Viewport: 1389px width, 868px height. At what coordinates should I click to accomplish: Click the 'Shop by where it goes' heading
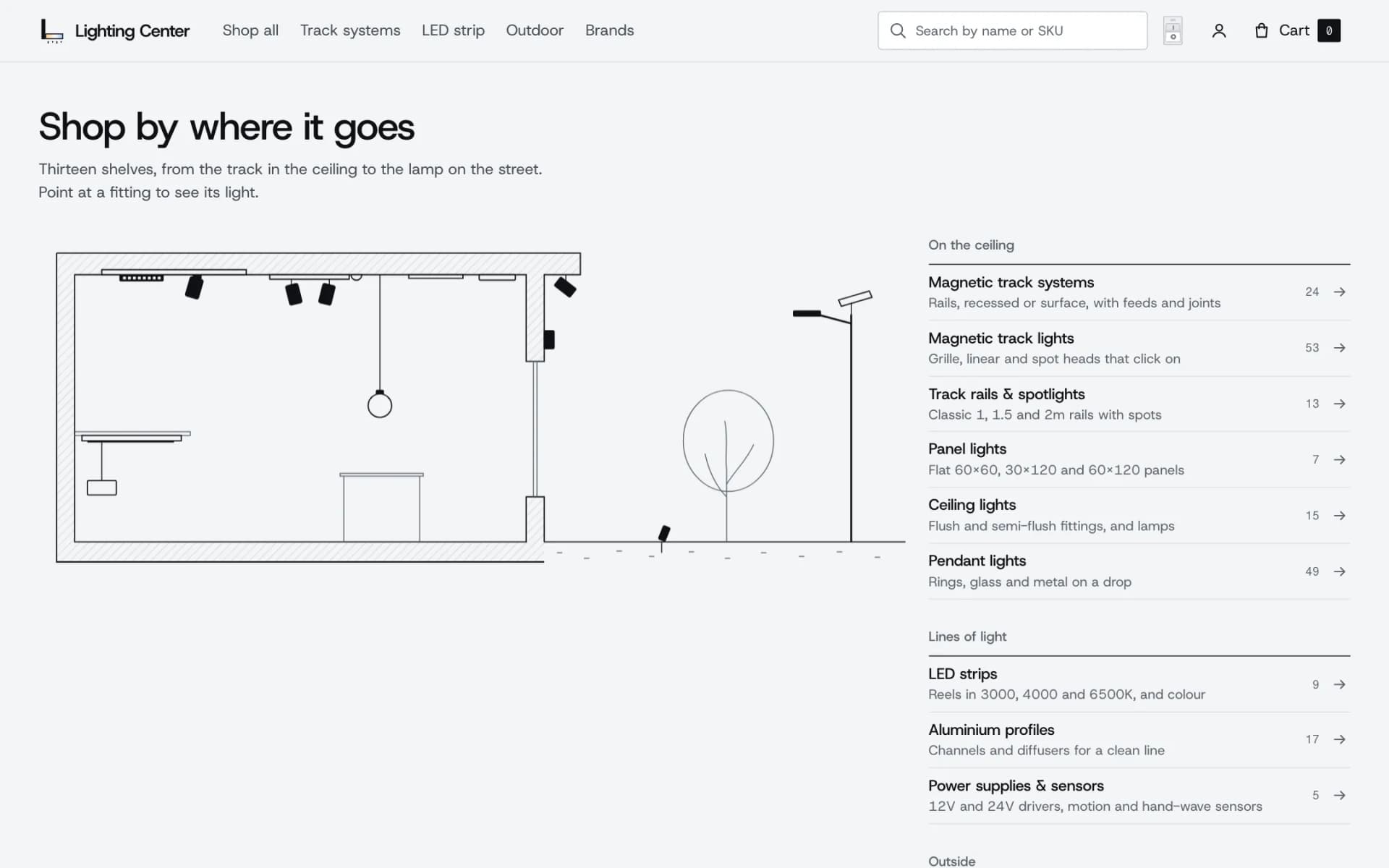[226, 127]
